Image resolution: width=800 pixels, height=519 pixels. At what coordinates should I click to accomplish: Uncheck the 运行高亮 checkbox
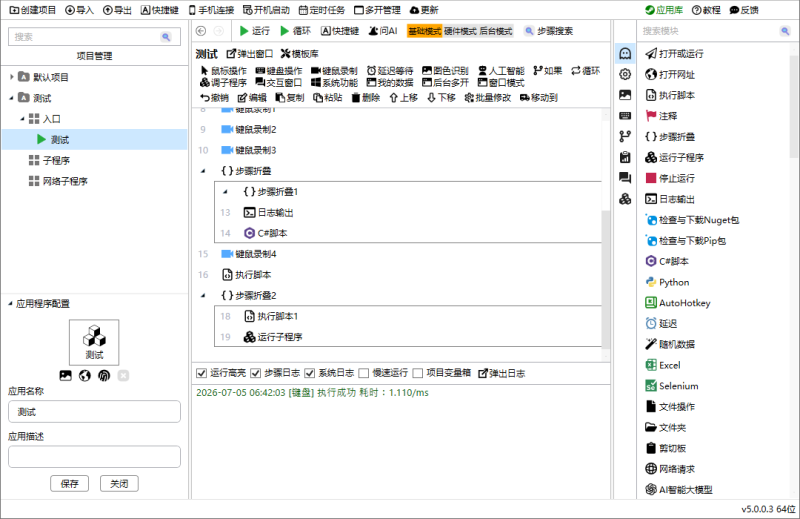[202, 374]
